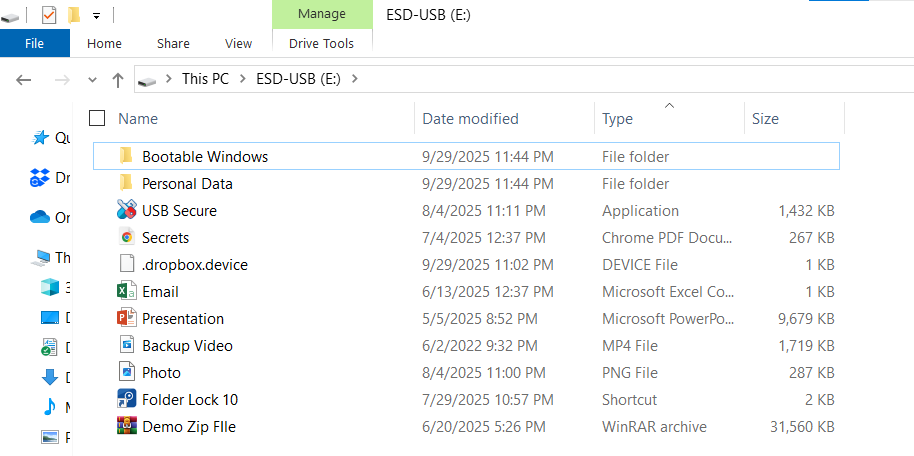The image size is (914, 456).
Task: Go back with the Back arrow button
Action: click(x=23, y=80)
